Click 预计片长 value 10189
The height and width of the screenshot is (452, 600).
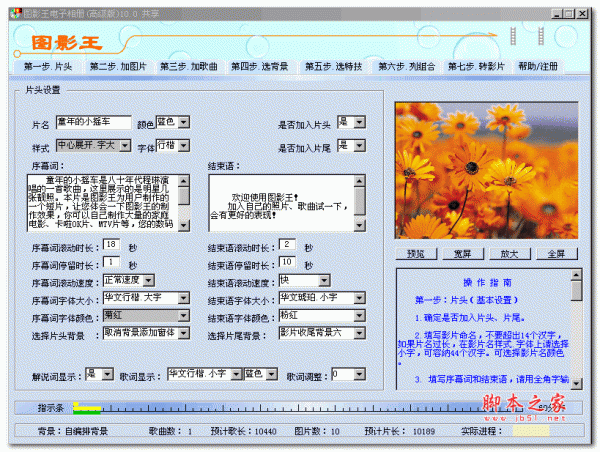(x=424, y=432)
